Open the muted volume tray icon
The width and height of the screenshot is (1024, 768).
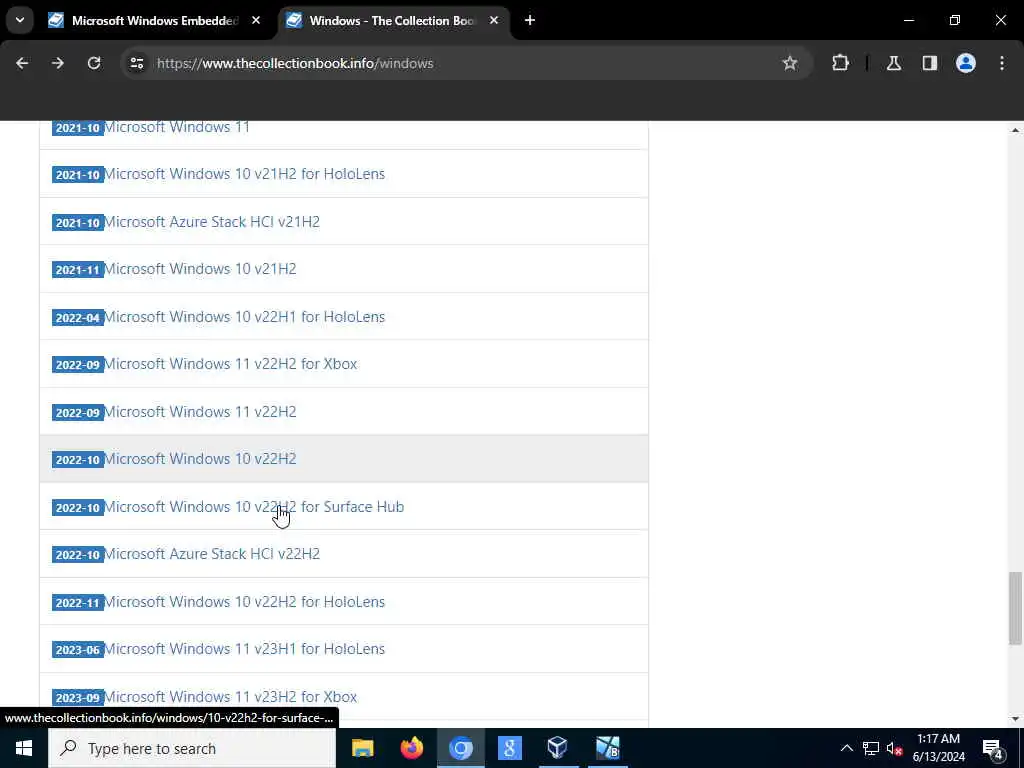(x=894, y=748)
